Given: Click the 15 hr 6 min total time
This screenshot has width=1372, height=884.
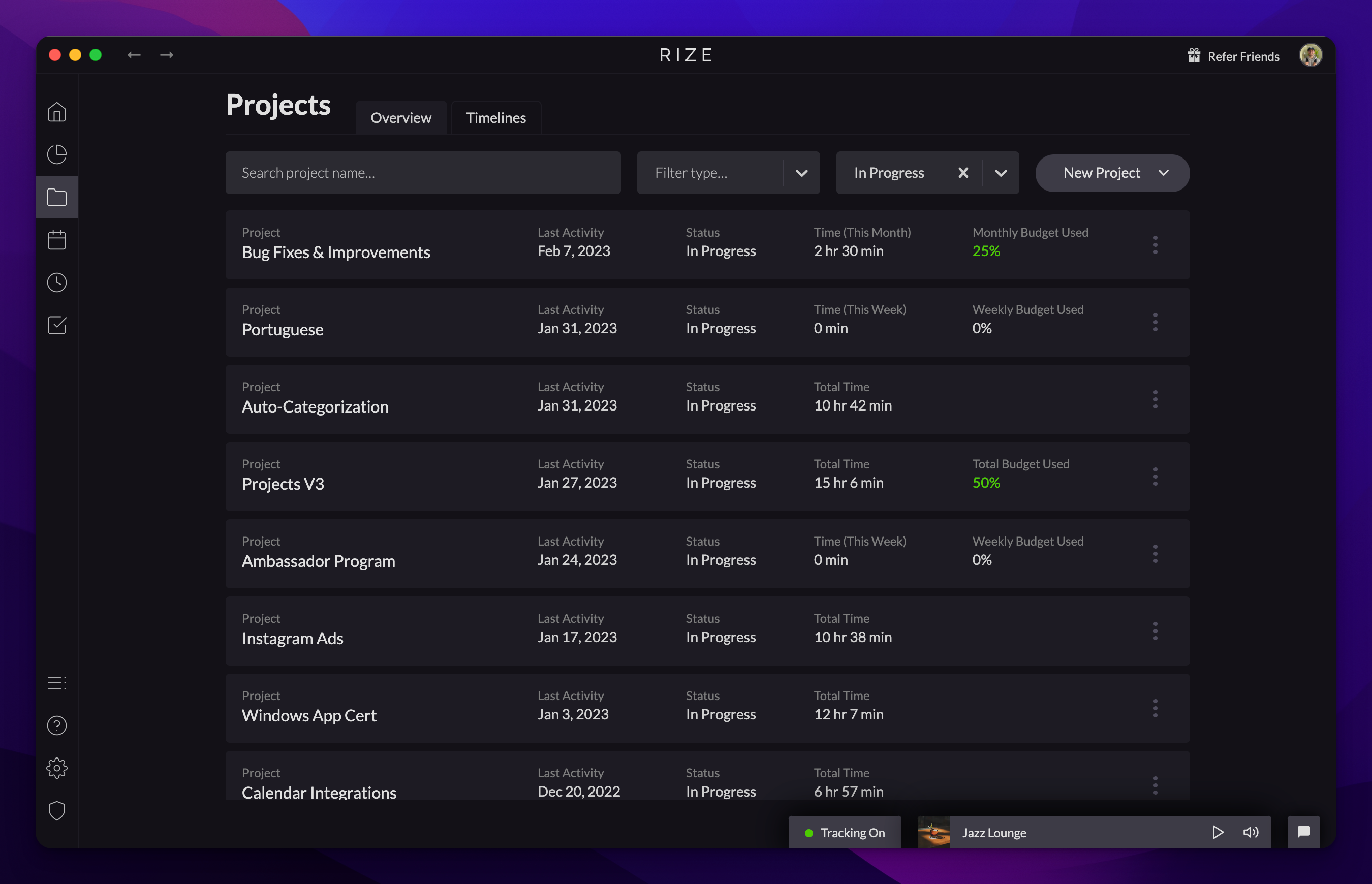Looking at the screenshot, I should [849, 483].
